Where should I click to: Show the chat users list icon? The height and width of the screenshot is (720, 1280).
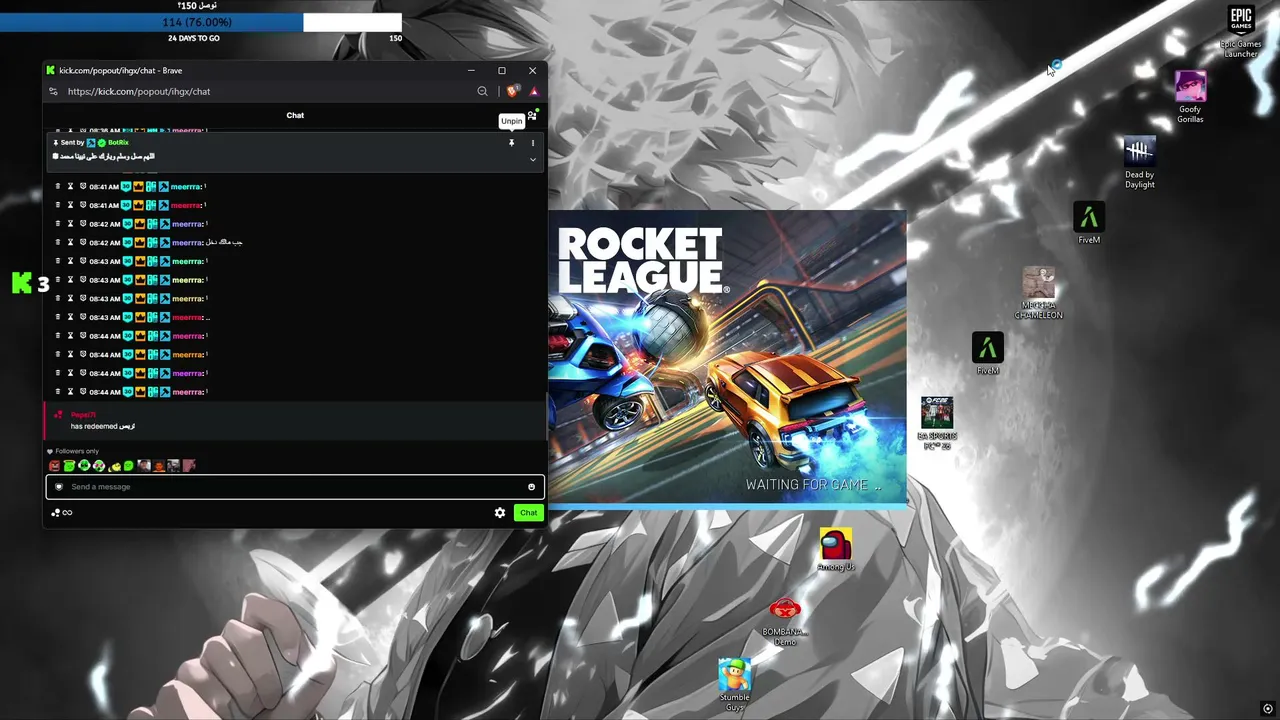(532, 115)
